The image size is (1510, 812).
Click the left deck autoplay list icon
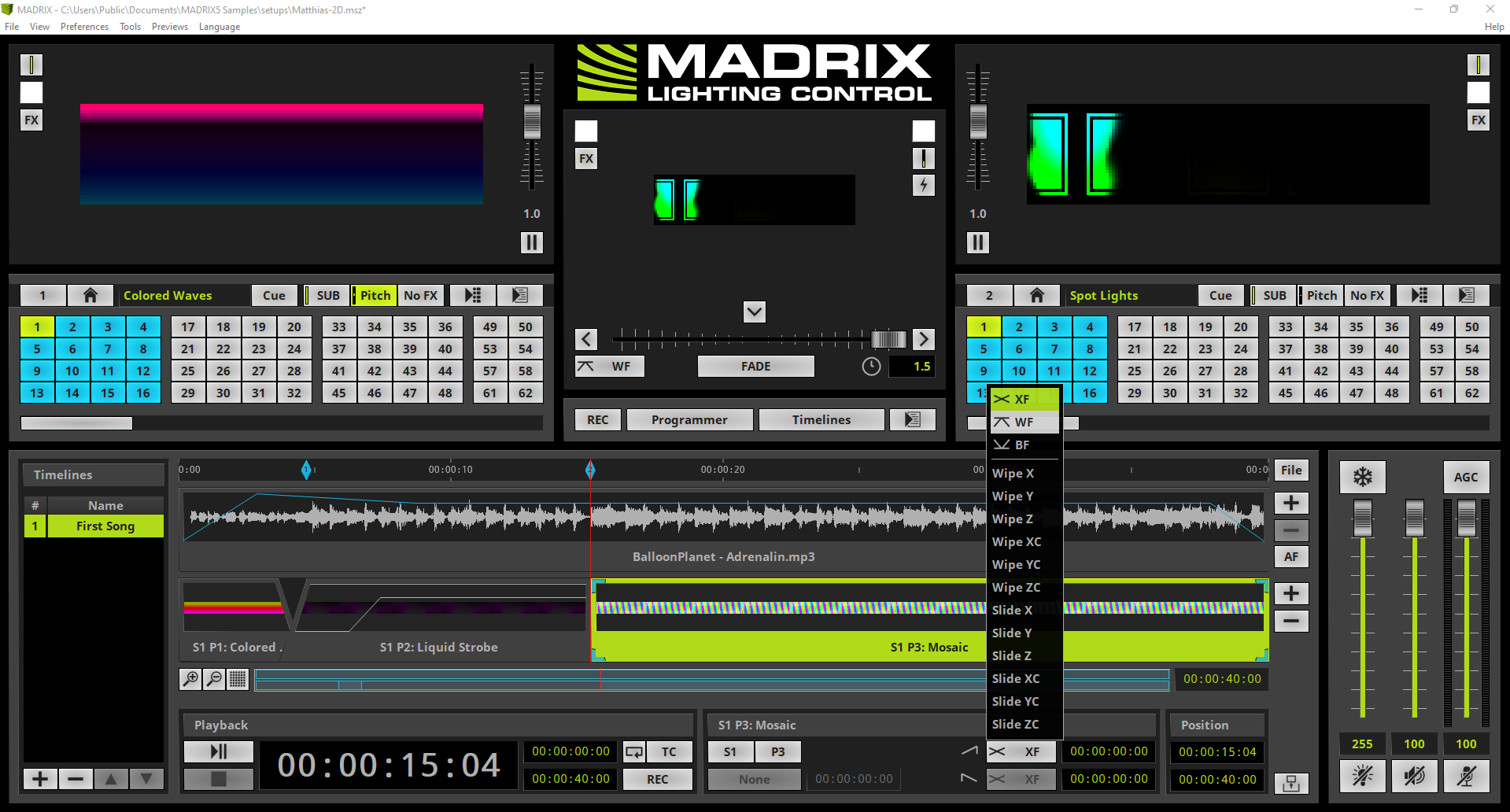(x=472, y=295)
